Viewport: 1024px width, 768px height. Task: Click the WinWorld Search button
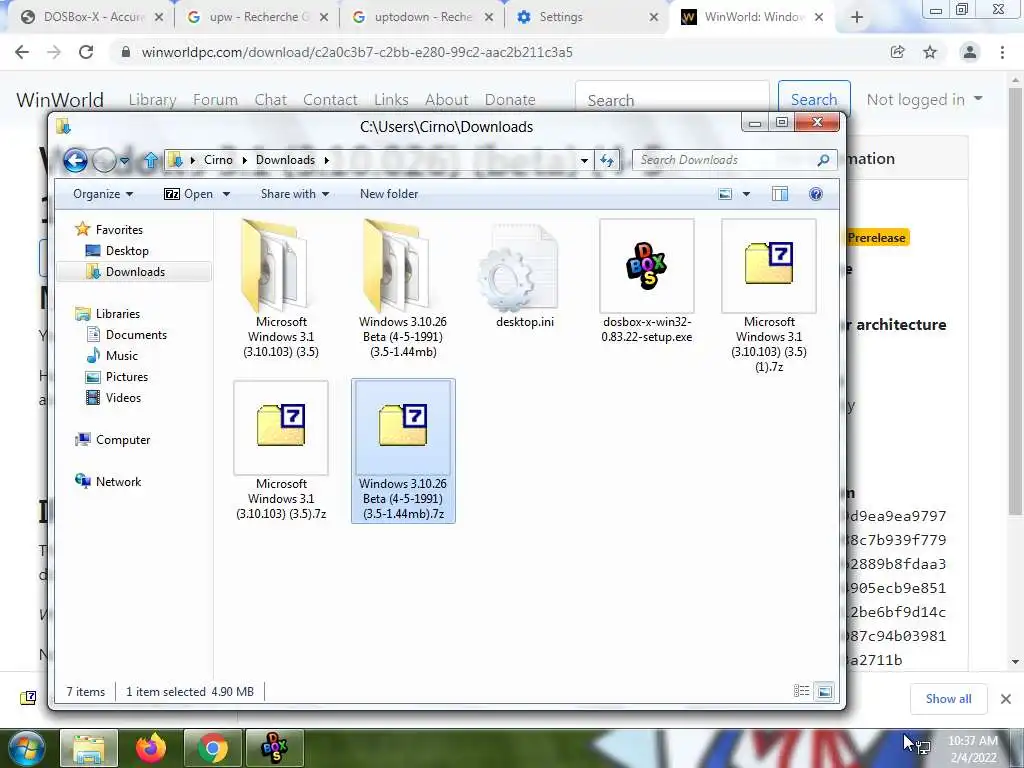point(814,99)
